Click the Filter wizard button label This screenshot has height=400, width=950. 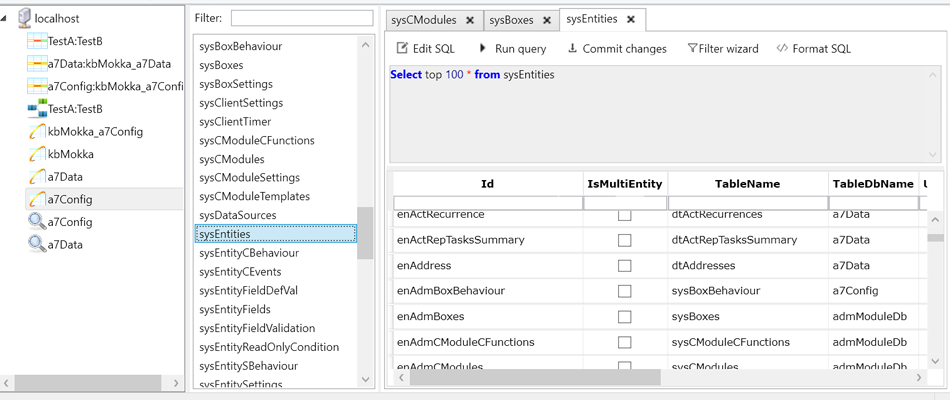728,48
